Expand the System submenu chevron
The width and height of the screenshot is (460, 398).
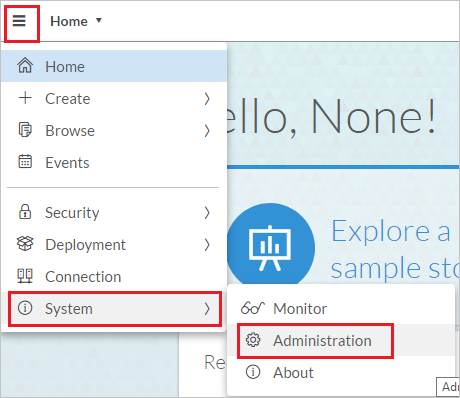[x=207, y=309]
